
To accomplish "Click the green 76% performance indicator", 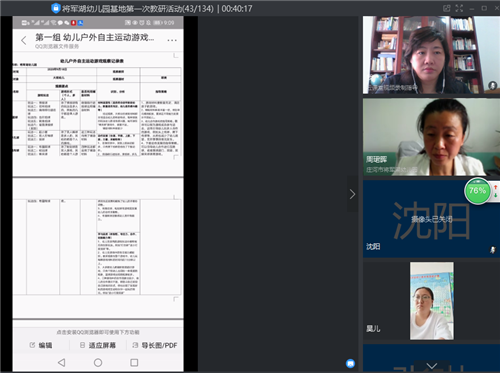I will coord(477,191).
